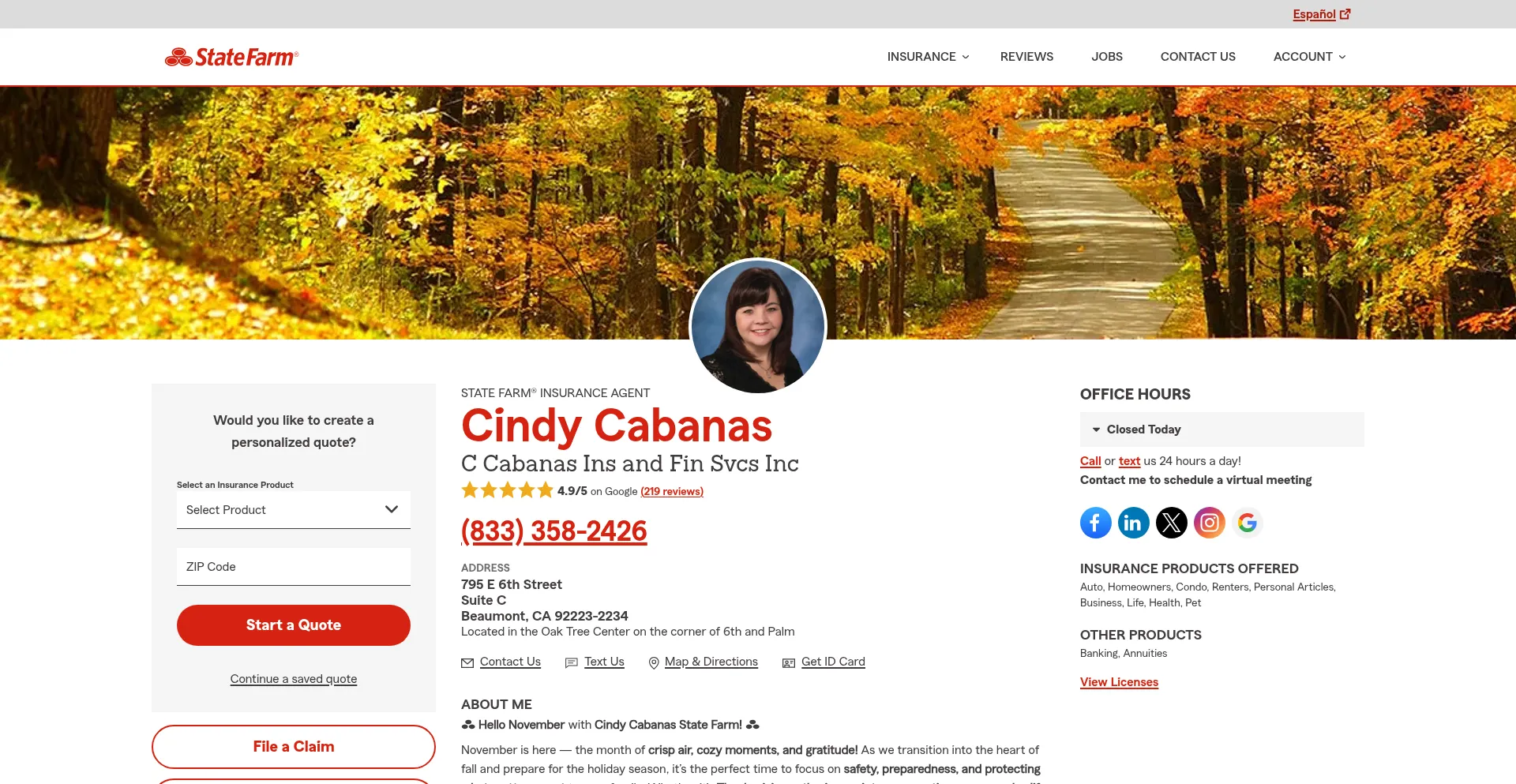Open the ACCOUNT menu dropdown
The height and width of the screenshot is (784, 1516).
pos(1309,57)
